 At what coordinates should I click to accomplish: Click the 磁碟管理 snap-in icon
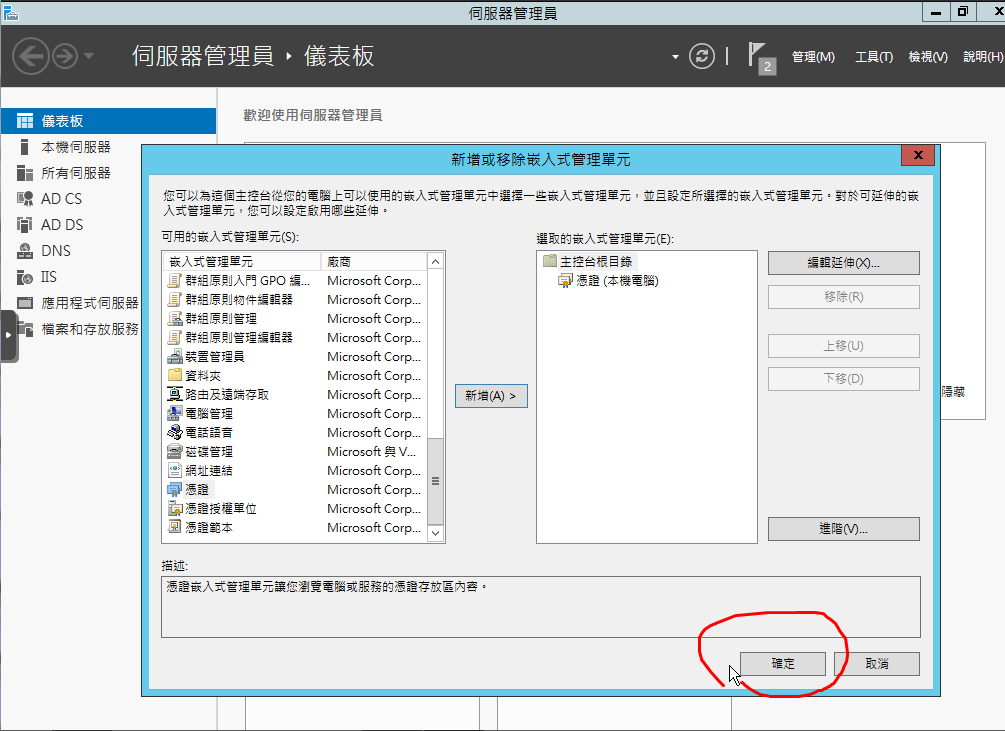click(x=174, y=451)
